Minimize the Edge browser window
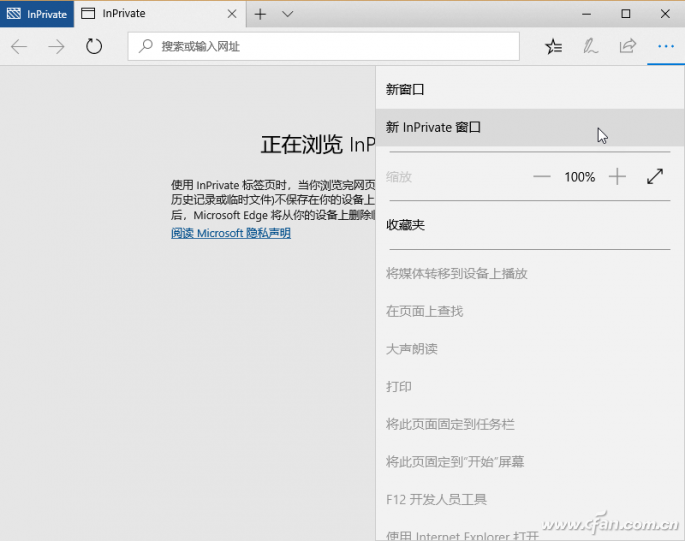Viewport: 685px width, 541px height. click(586, 14)
